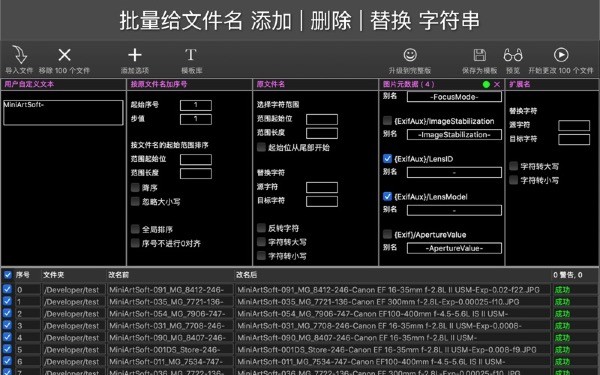Image resolution: width=600 pixels, height=375 pixels.
Task: Enable the {Exif}/ApertureValue checkbox
Action: point(387,234)
